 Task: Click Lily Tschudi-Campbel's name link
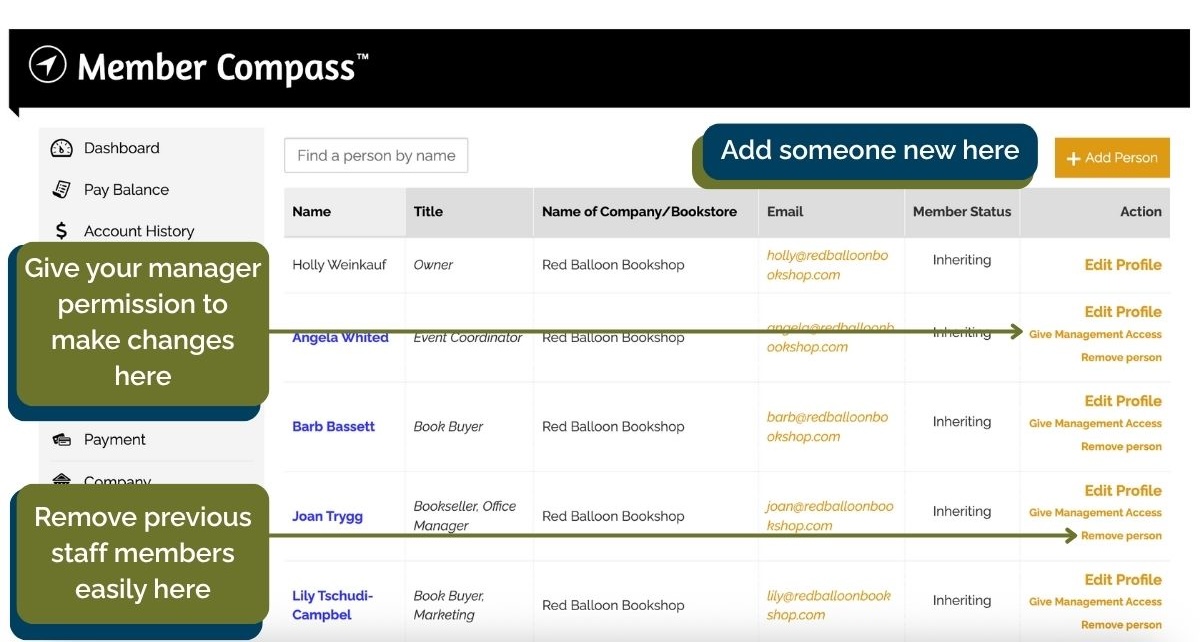tap(332, 605)
